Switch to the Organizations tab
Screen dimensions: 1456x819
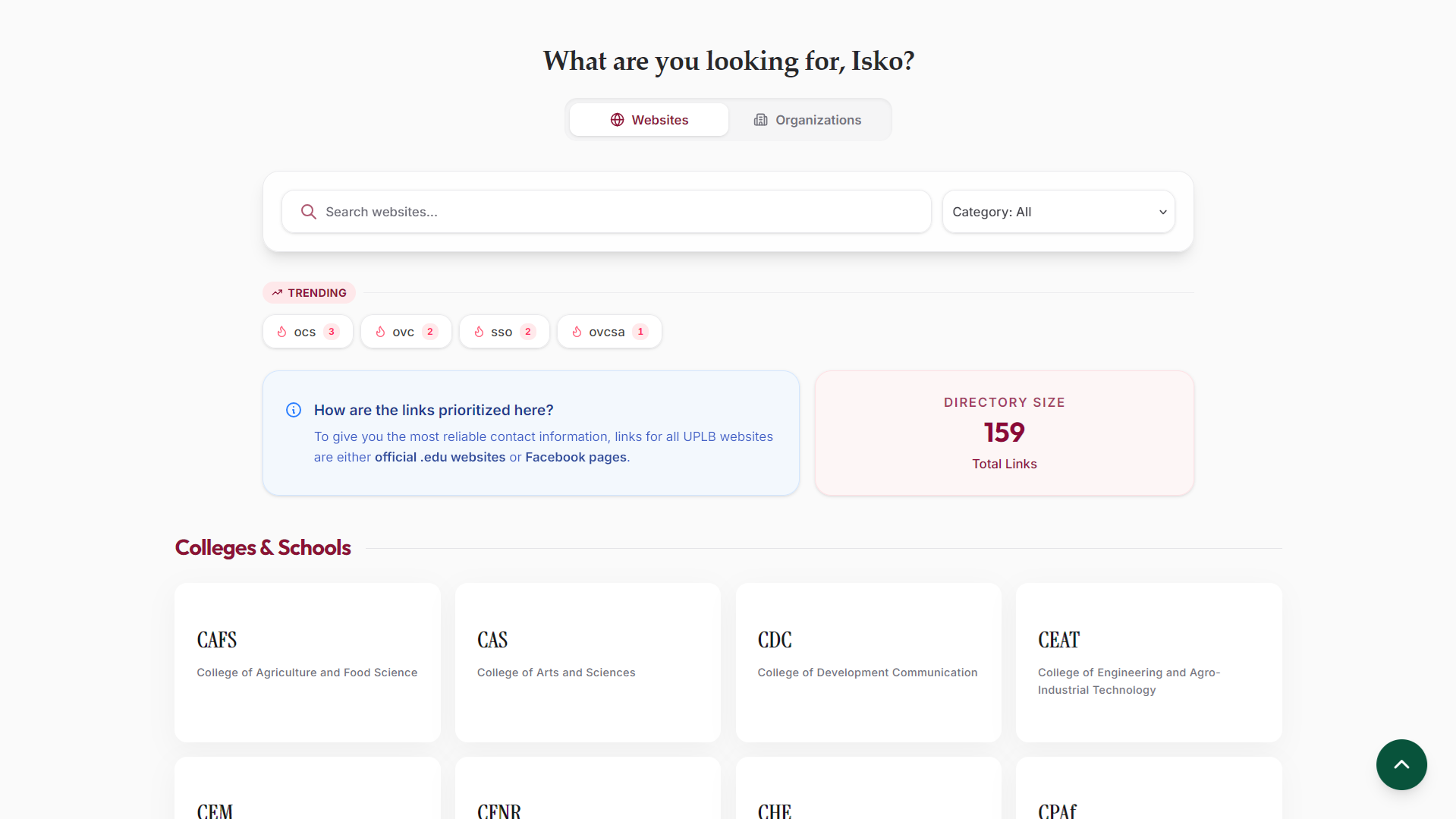(807, 120)
